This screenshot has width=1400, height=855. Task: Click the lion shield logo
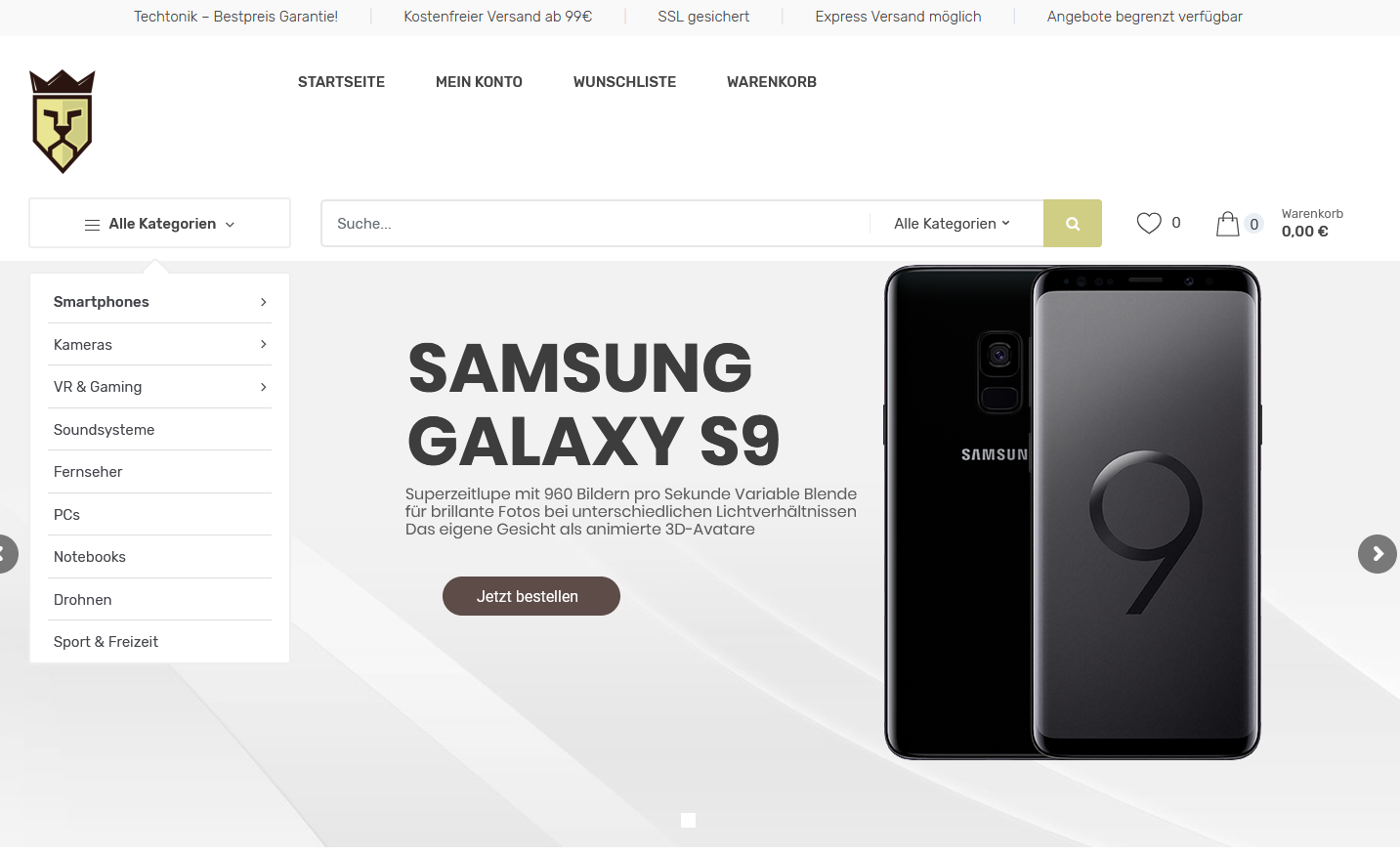pyautogui.click(x=63, y=121)
